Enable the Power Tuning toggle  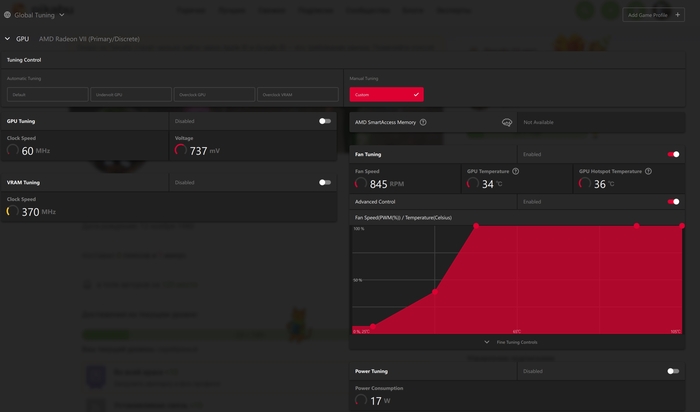pos(673,371)
